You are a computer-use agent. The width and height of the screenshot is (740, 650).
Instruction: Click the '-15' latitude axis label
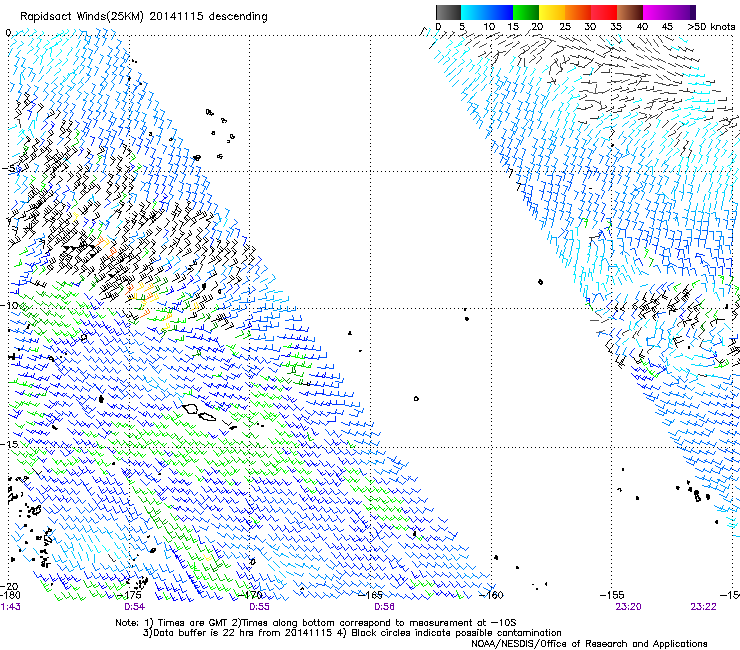[x=9, y=444]
